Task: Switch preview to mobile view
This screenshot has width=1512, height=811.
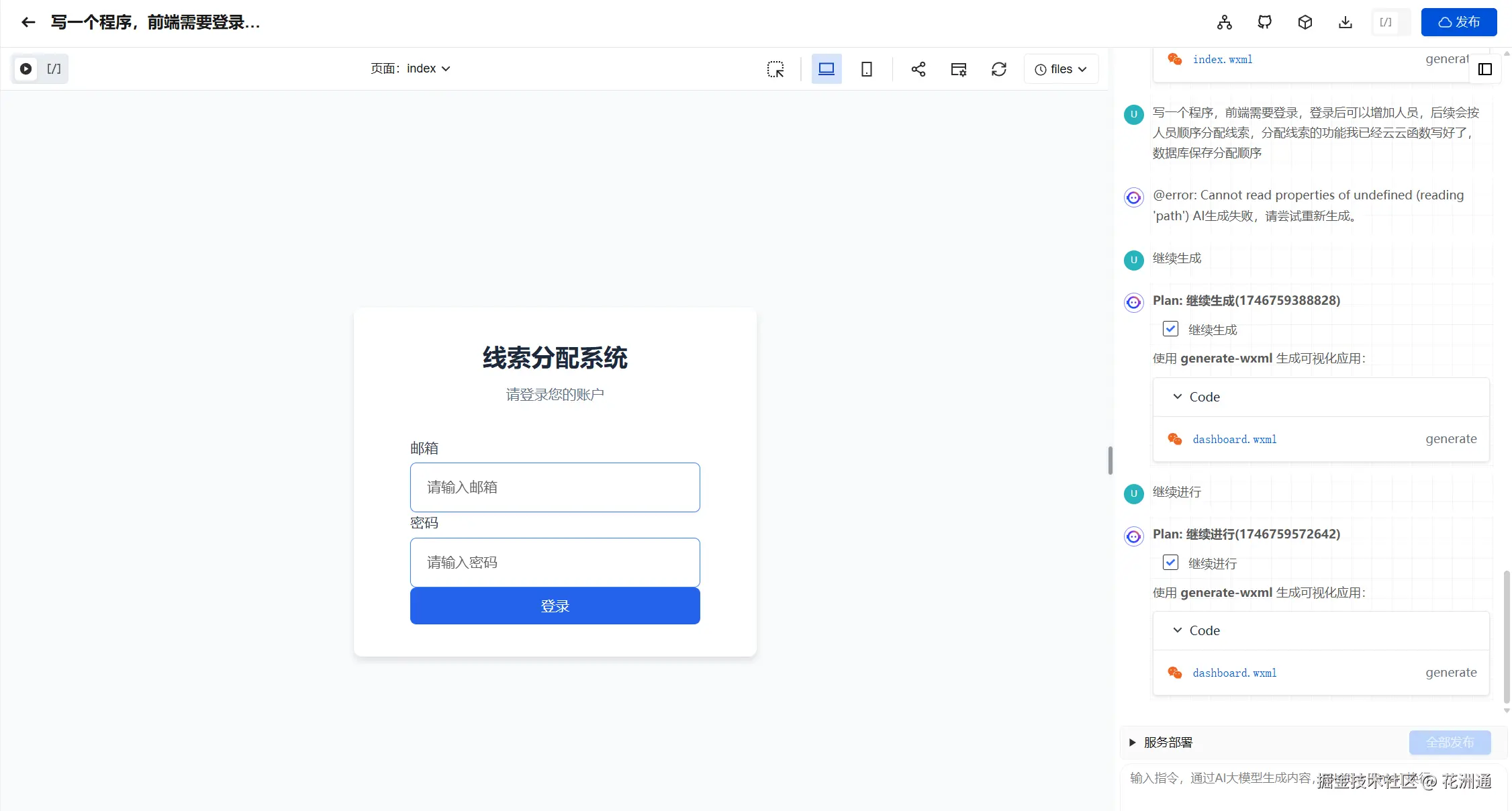Action: (x=866, y=68)
